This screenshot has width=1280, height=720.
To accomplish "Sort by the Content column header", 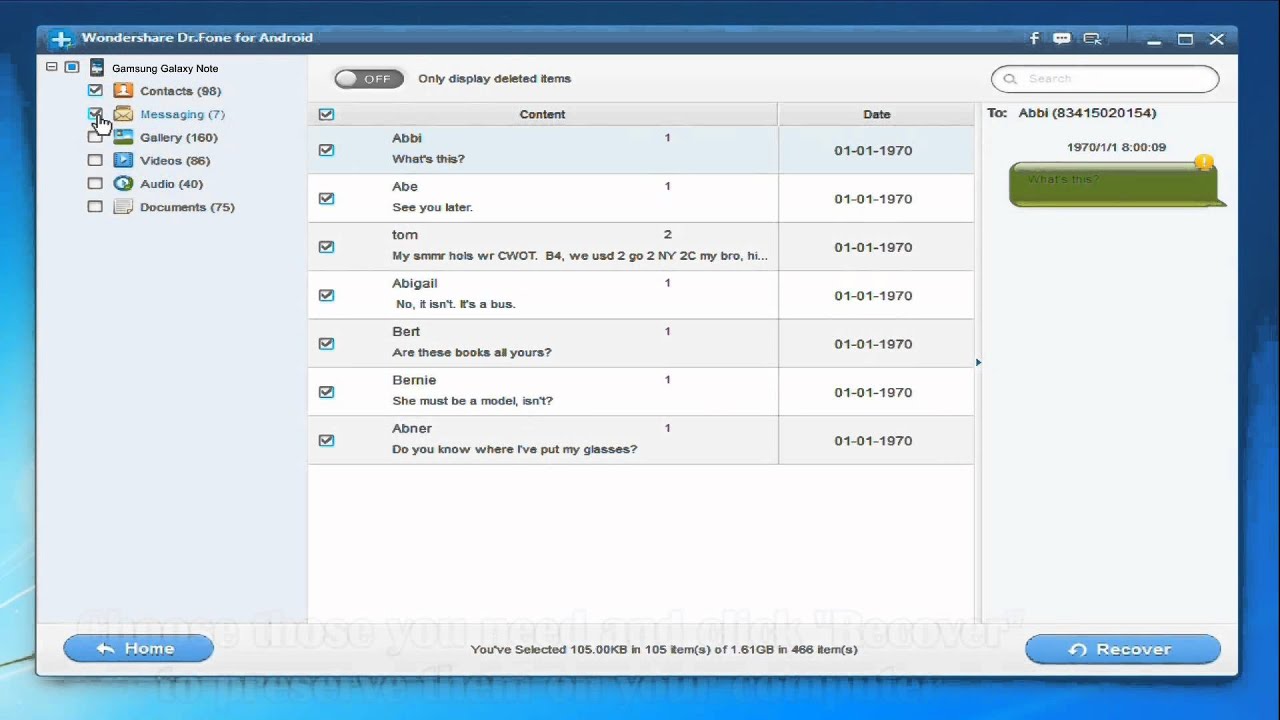I will 542,114.
